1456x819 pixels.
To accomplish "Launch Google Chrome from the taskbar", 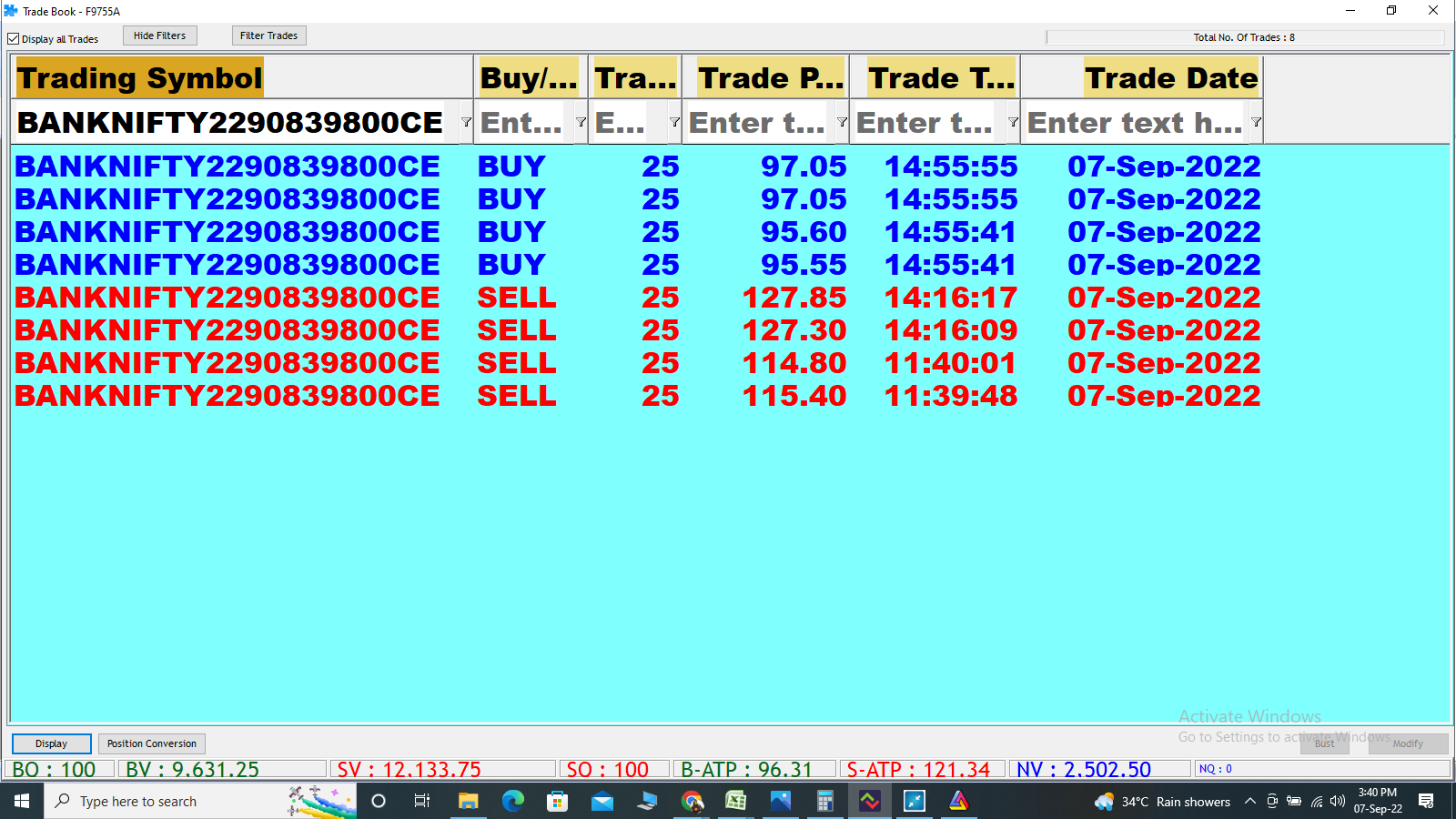I will click(x=692, y=801).
